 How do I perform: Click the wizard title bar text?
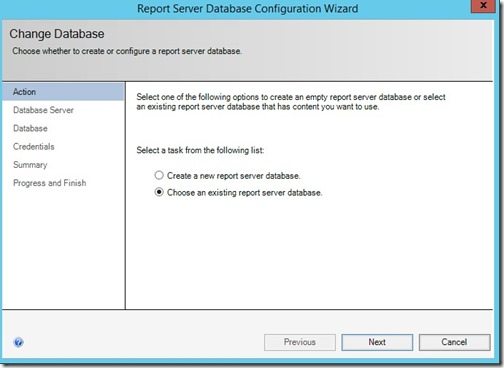point(247,8)
